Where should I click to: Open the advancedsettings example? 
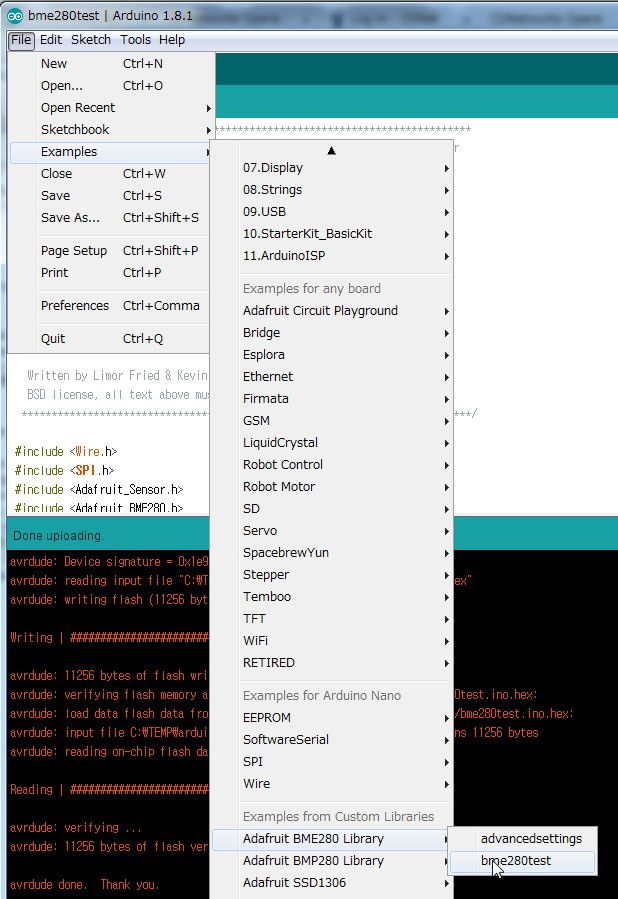coord(523,839)
